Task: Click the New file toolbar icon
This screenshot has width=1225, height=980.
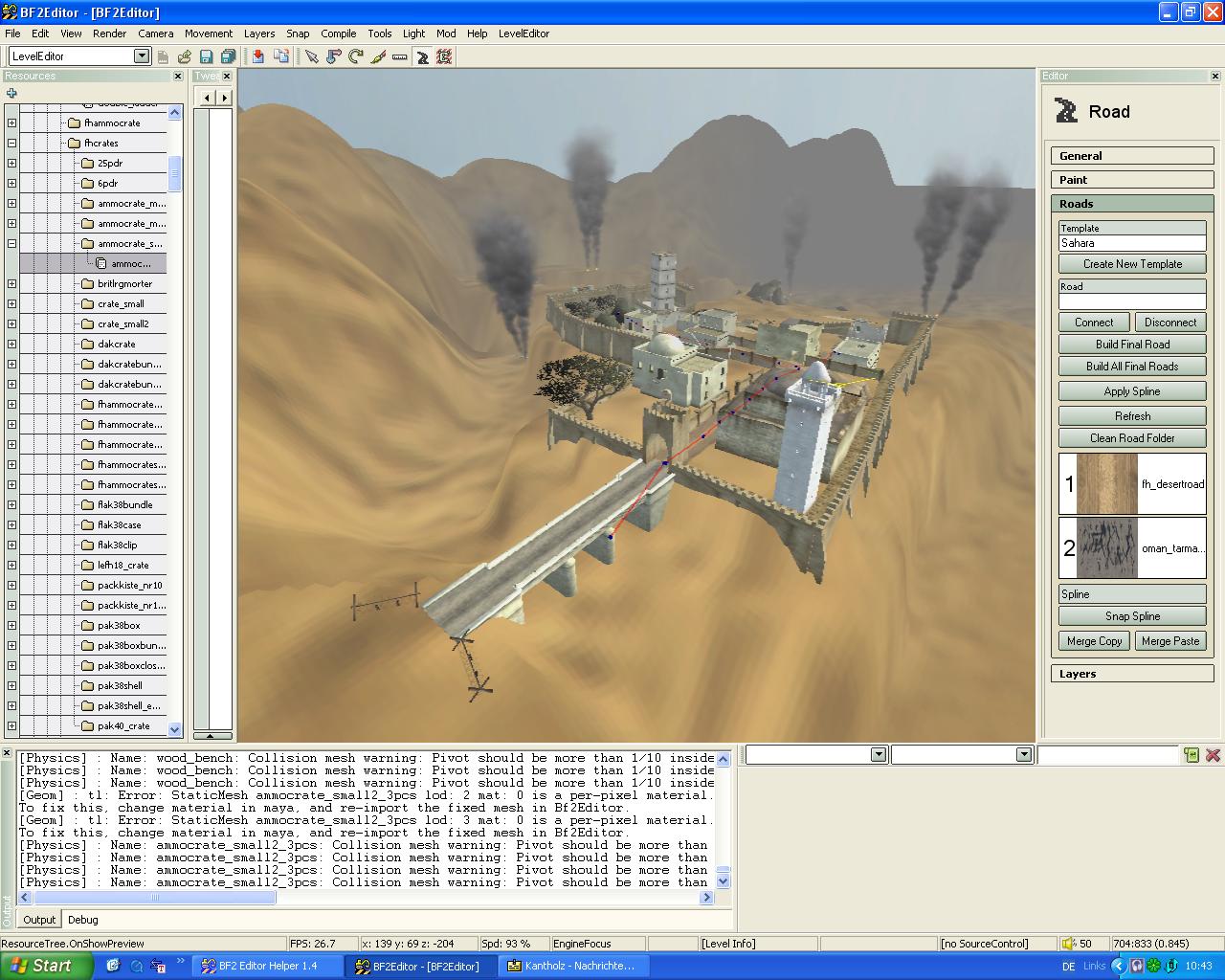Action: (163, 56)
